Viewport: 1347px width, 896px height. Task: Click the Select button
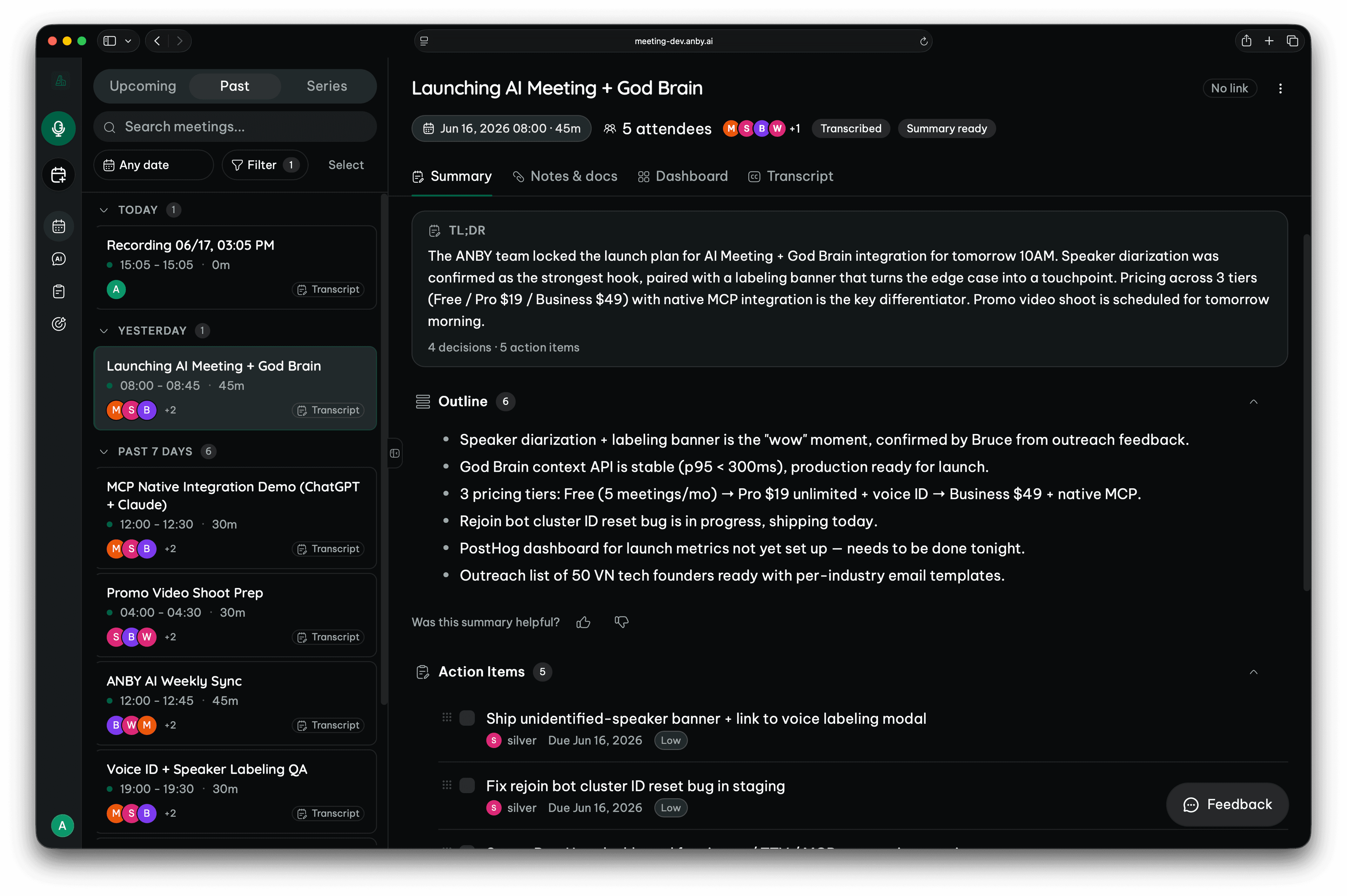pyautogui.click(x=346, y=165)
